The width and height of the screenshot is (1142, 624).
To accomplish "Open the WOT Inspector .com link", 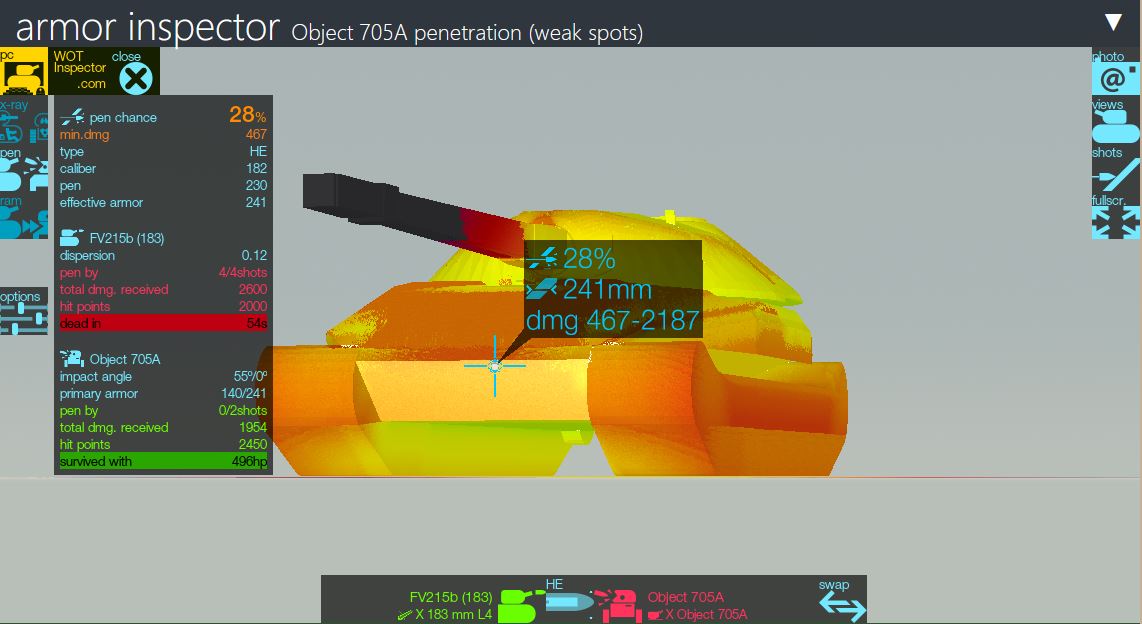I will [79, 70].
